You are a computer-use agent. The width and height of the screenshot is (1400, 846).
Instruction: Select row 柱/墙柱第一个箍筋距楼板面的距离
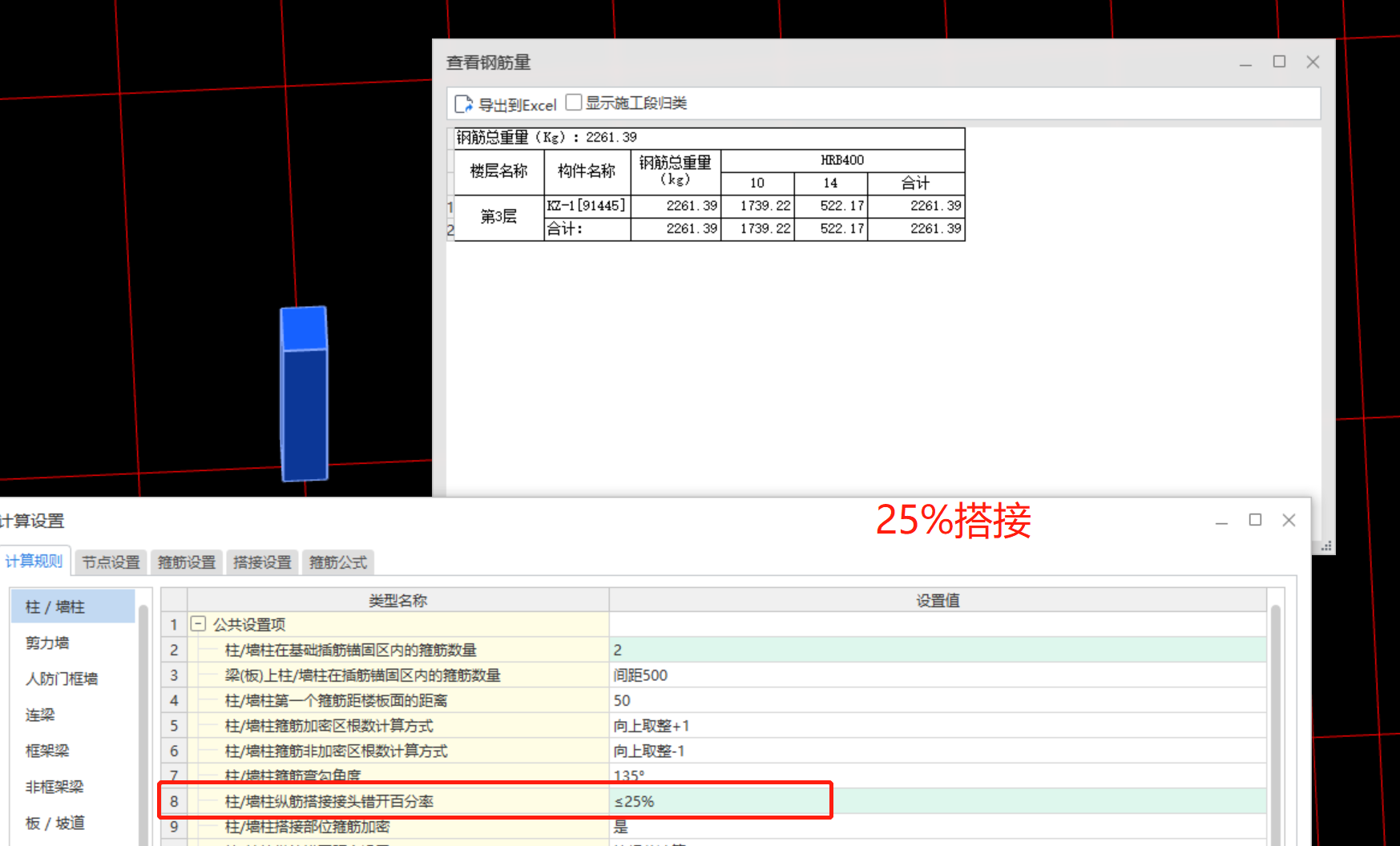coord(398,700)
